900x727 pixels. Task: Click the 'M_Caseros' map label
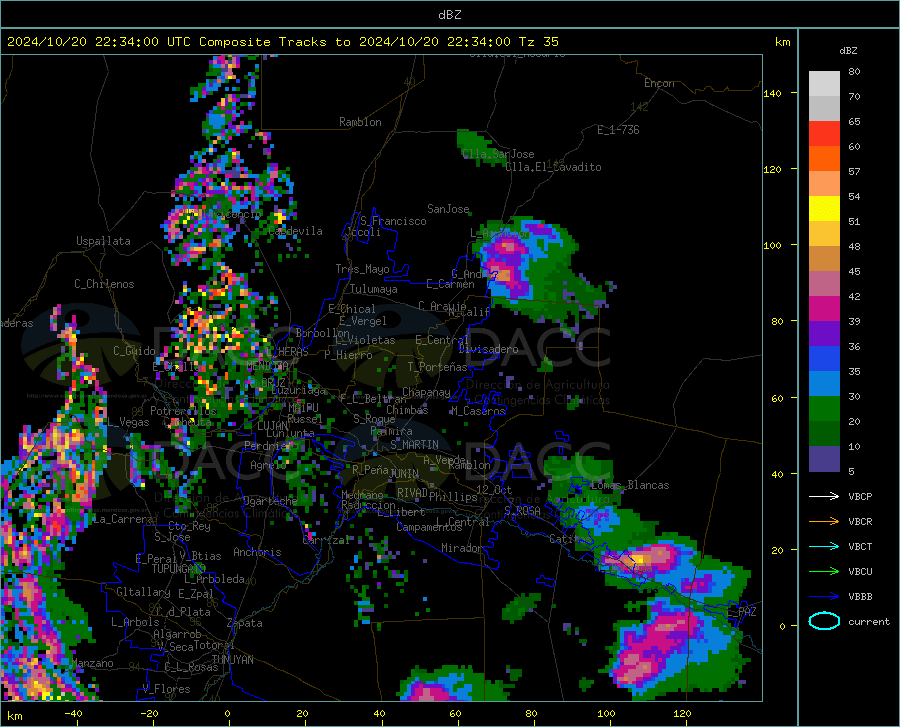pyautogui.click(x=478, y=410)
